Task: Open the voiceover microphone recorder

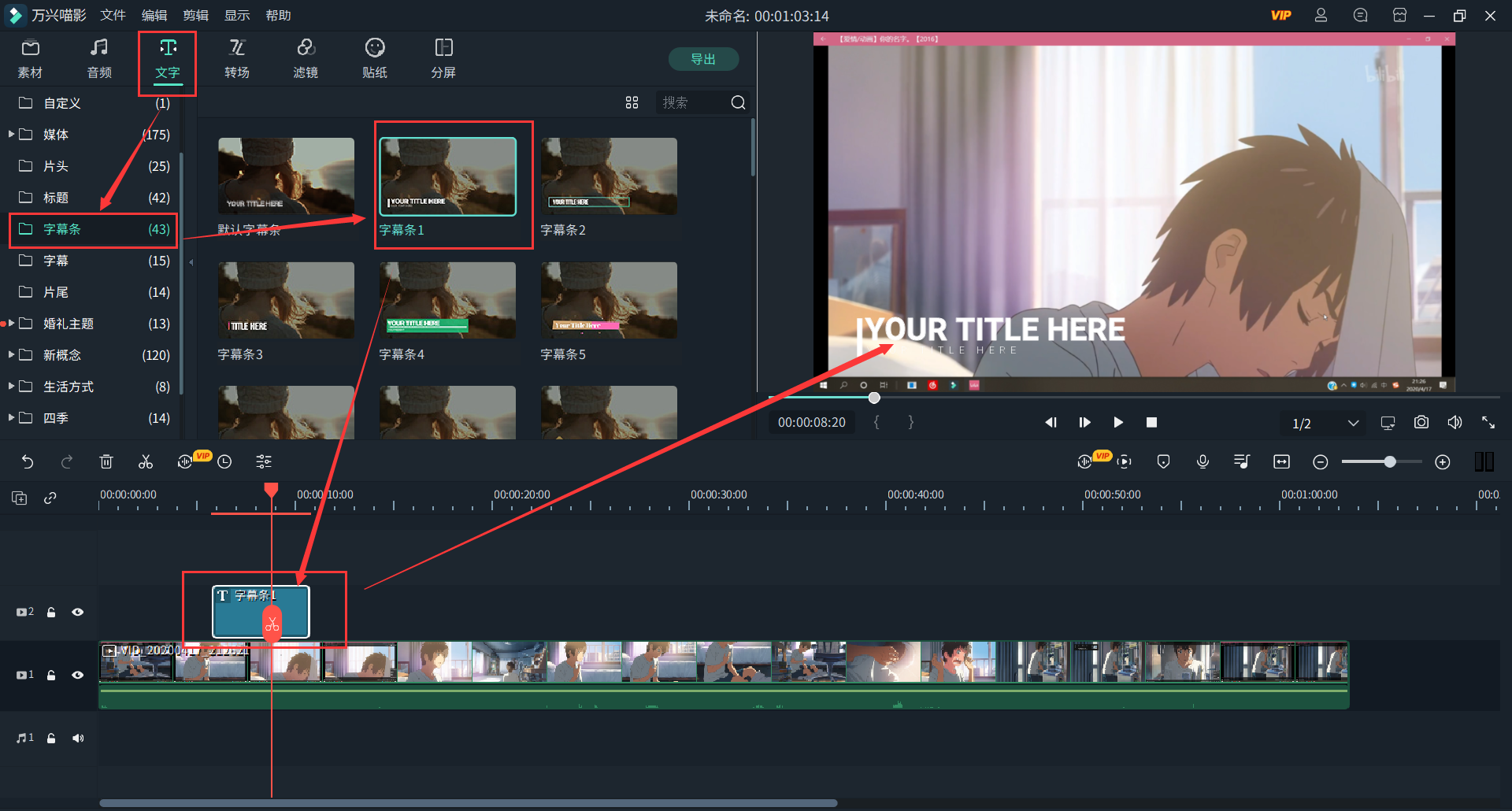Action: click(x=1203, y=462)
